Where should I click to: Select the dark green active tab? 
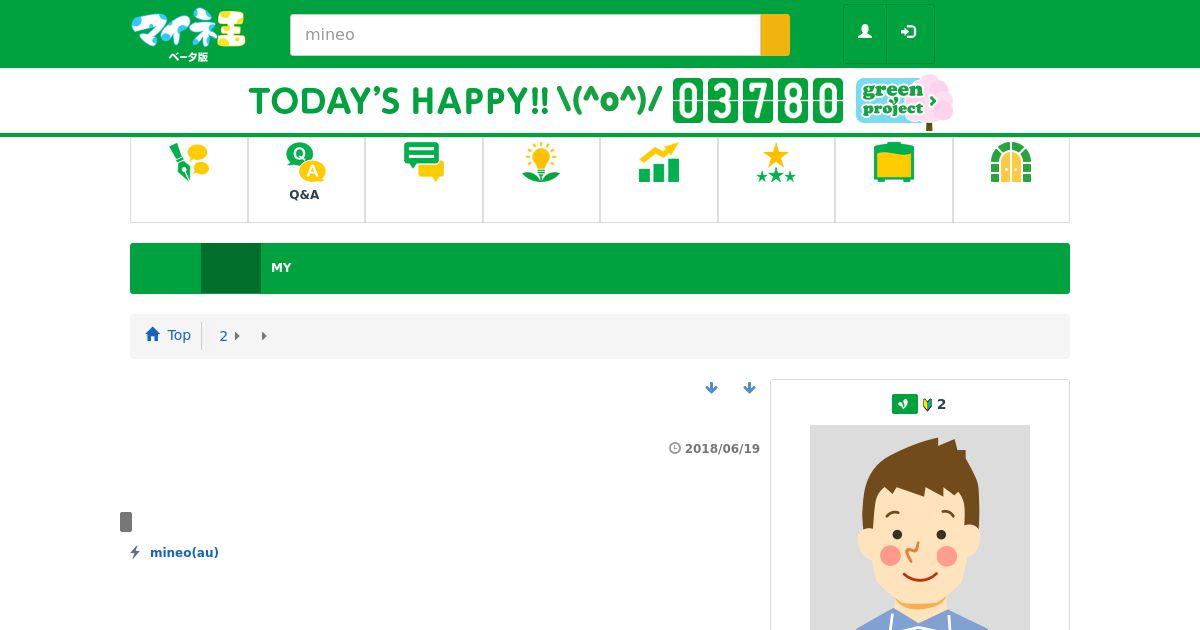coord(231,268)
